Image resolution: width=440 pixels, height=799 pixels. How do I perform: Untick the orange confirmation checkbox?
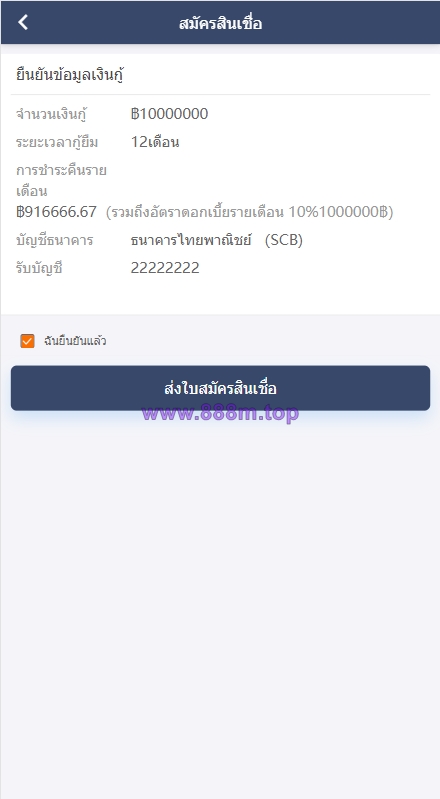point(27,341)
